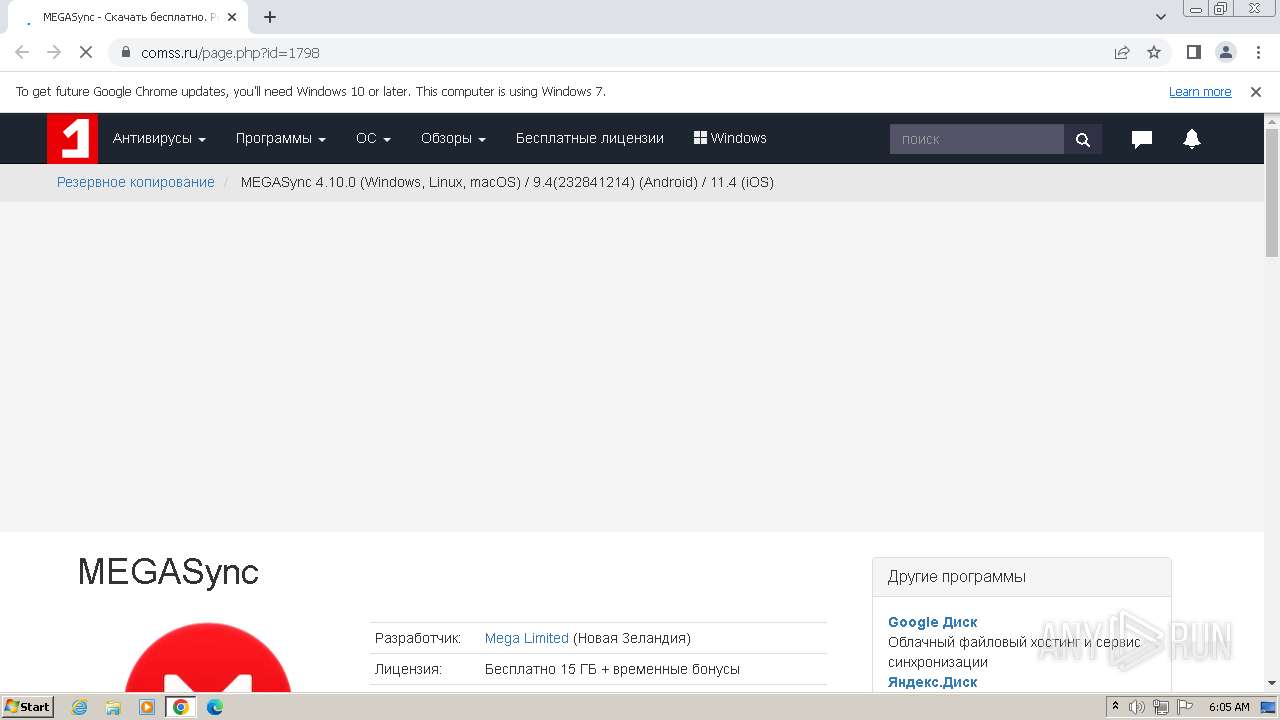Image resolution: width=1280 pixels, height=720 pixels.
Task: Click the поиск search field
Action: click(x=977, y=139)
